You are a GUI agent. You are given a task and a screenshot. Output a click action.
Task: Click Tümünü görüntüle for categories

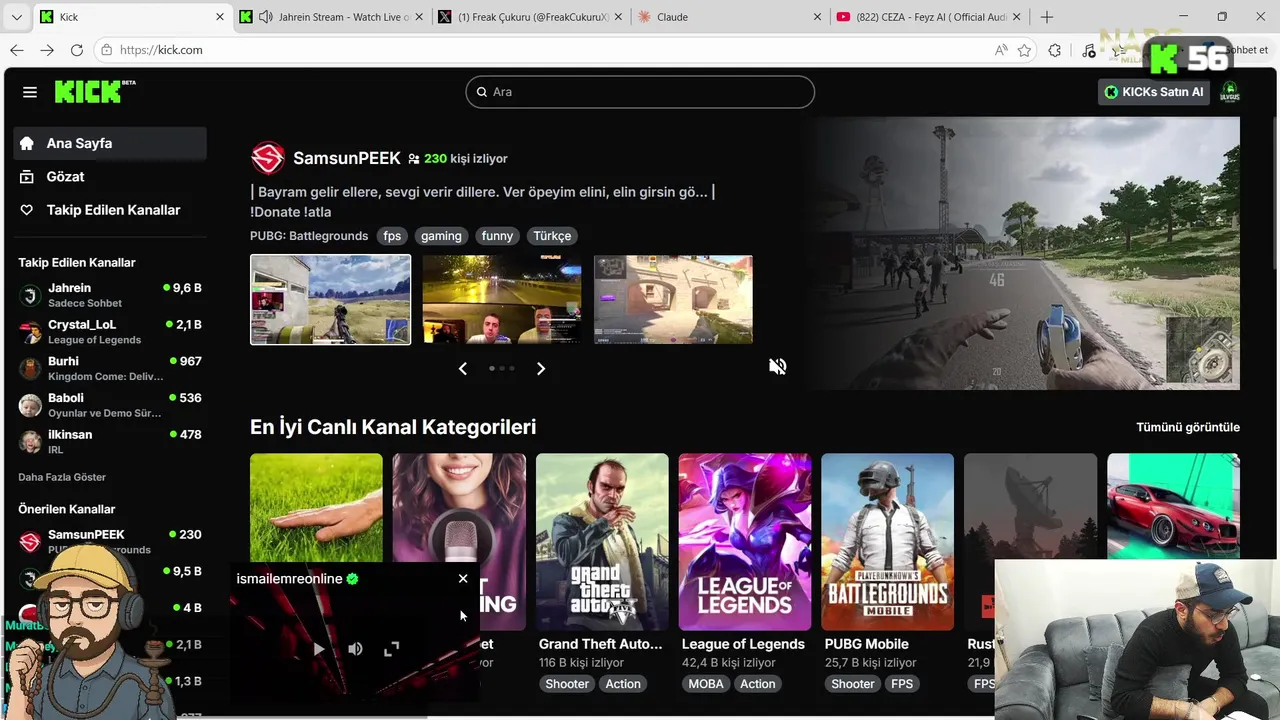tap(1188, 427)
